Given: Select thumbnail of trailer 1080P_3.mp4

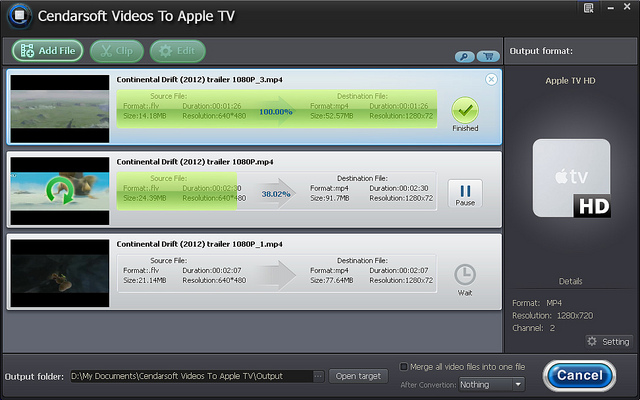Looking at the screenshot, I should tap(60, 109).
